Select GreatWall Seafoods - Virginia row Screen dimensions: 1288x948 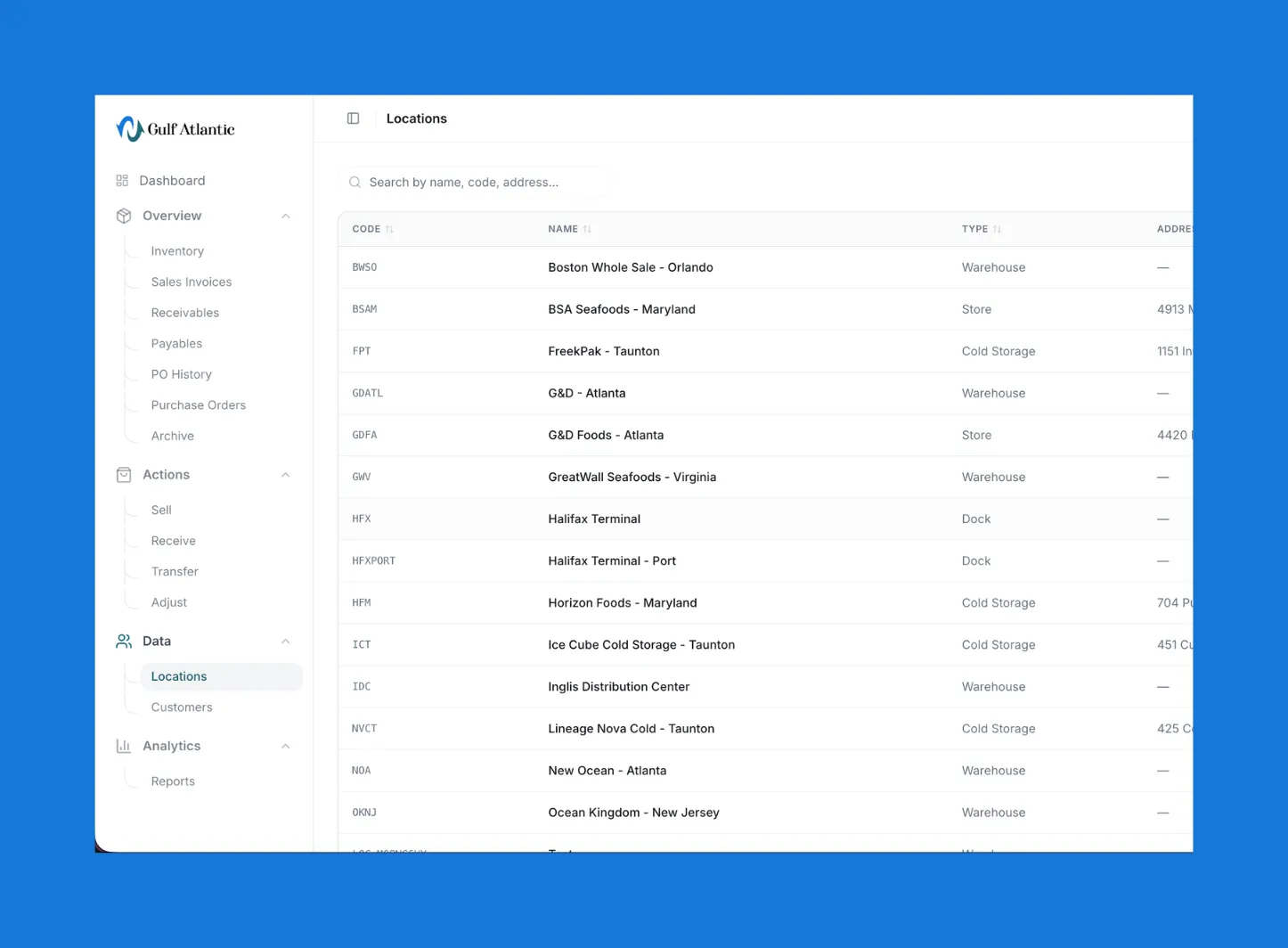[x=765, y=477]
